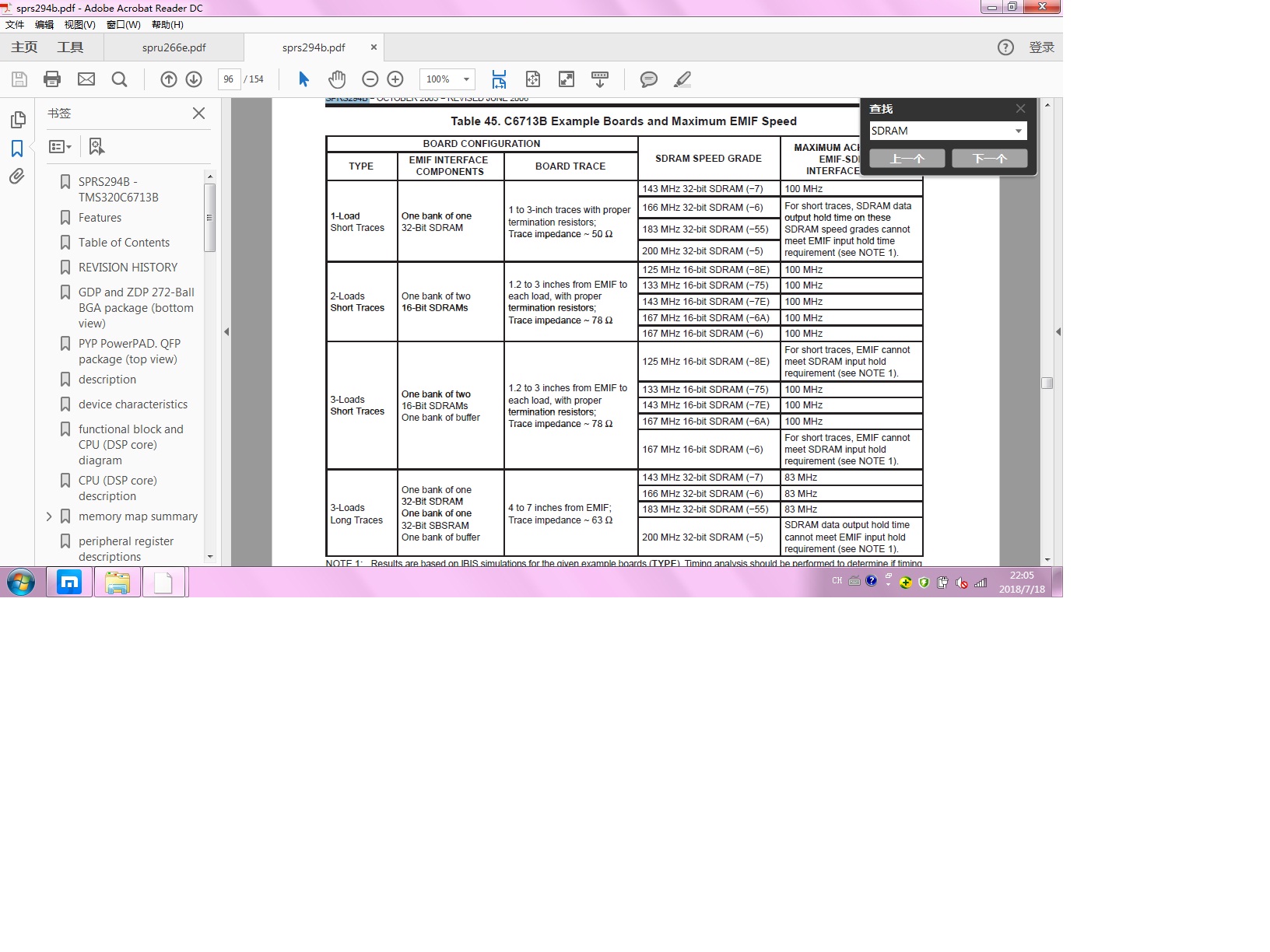Screen dimensions: 1270x952
Task: Print the document with the printer icon
Action: click(x=52, y=79)
